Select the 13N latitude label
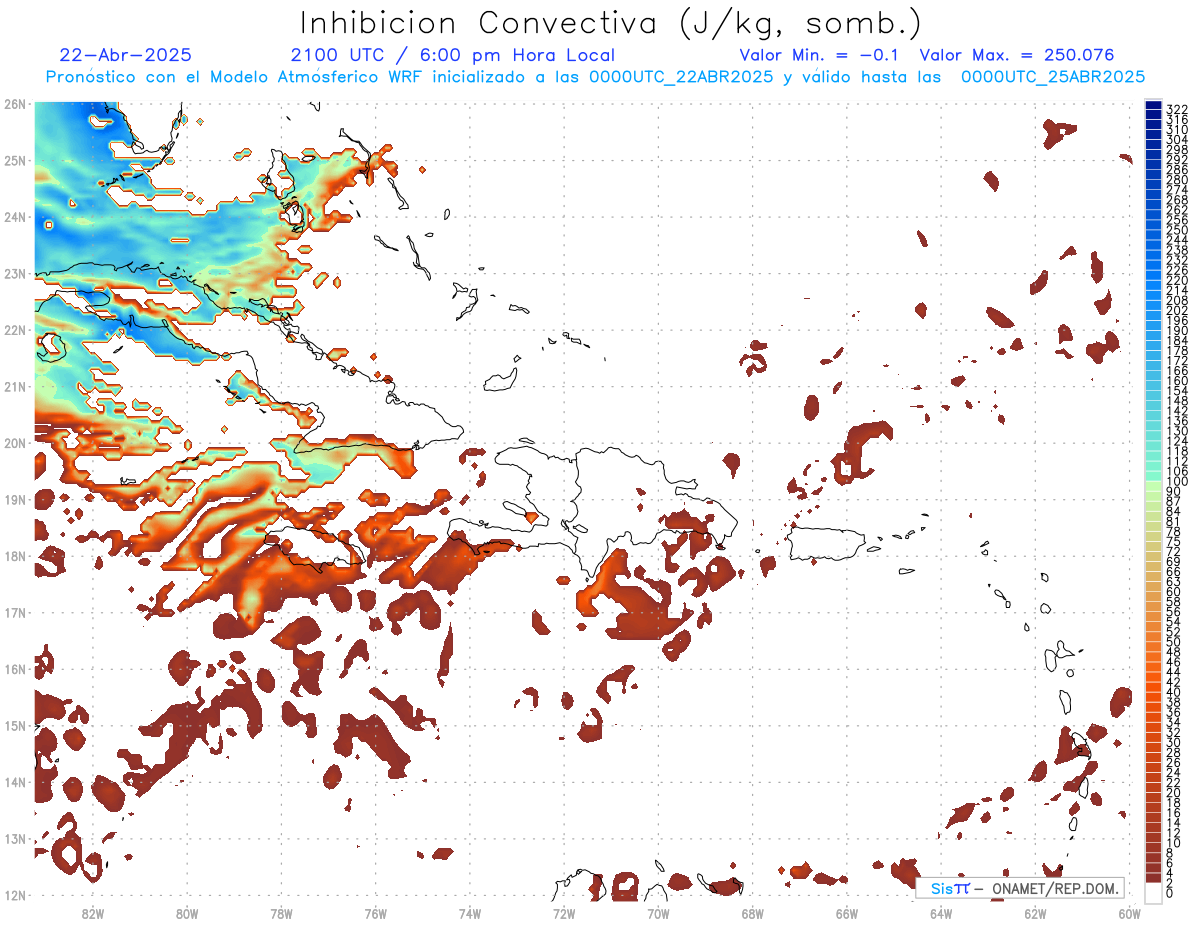The width and height of the screenshot is (1200, 927). click(14, 838)
